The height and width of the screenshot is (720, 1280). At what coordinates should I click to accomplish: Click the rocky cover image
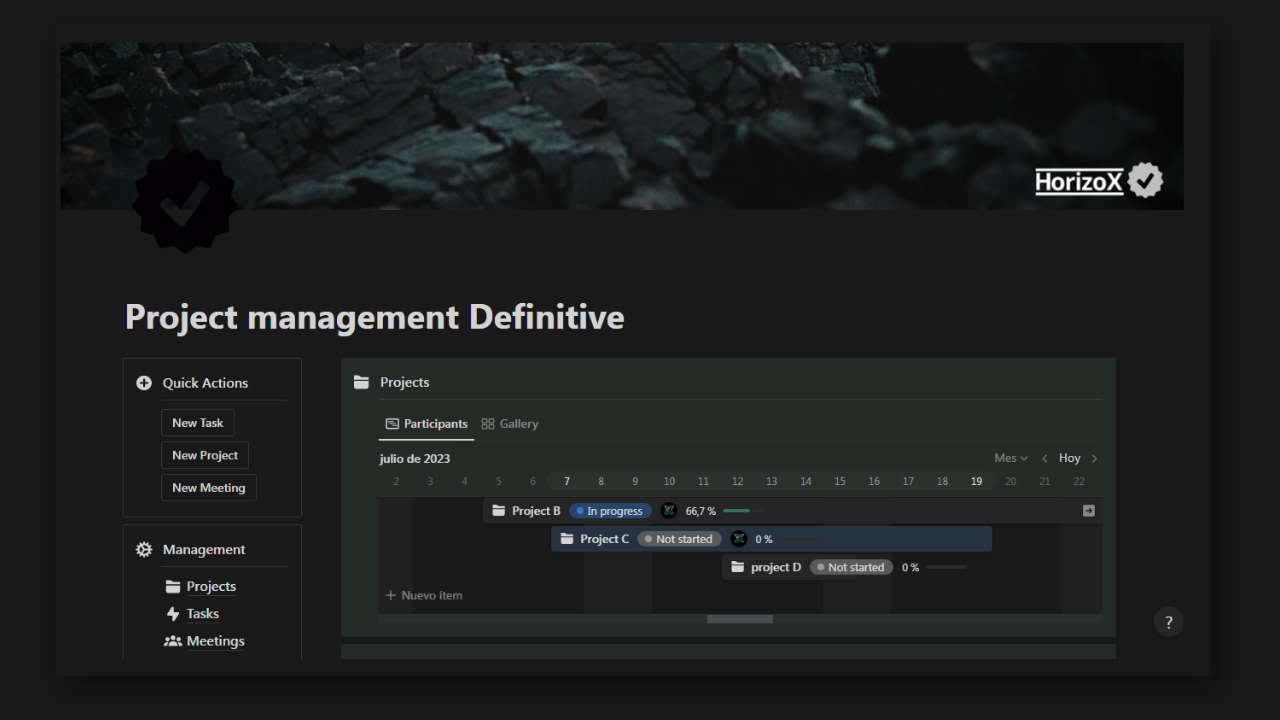tap(621, 126)
